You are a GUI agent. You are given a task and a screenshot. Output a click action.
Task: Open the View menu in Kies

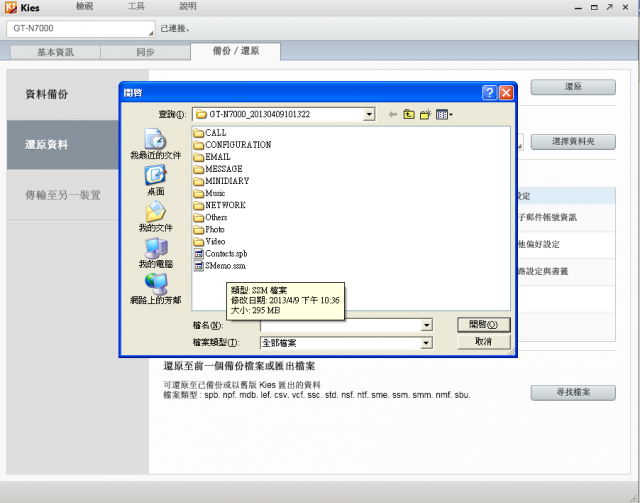pos(84,6)
